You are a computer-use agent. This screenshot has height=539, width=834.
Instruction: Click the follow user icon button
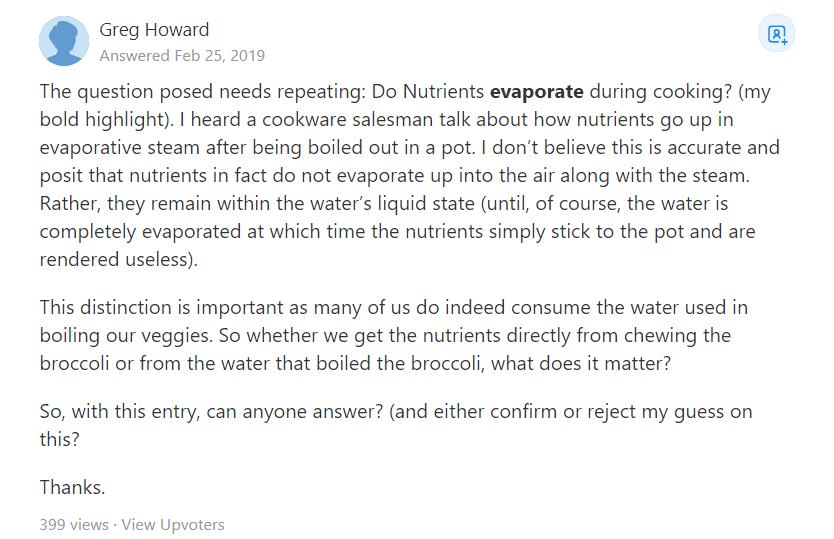[776, 35]
